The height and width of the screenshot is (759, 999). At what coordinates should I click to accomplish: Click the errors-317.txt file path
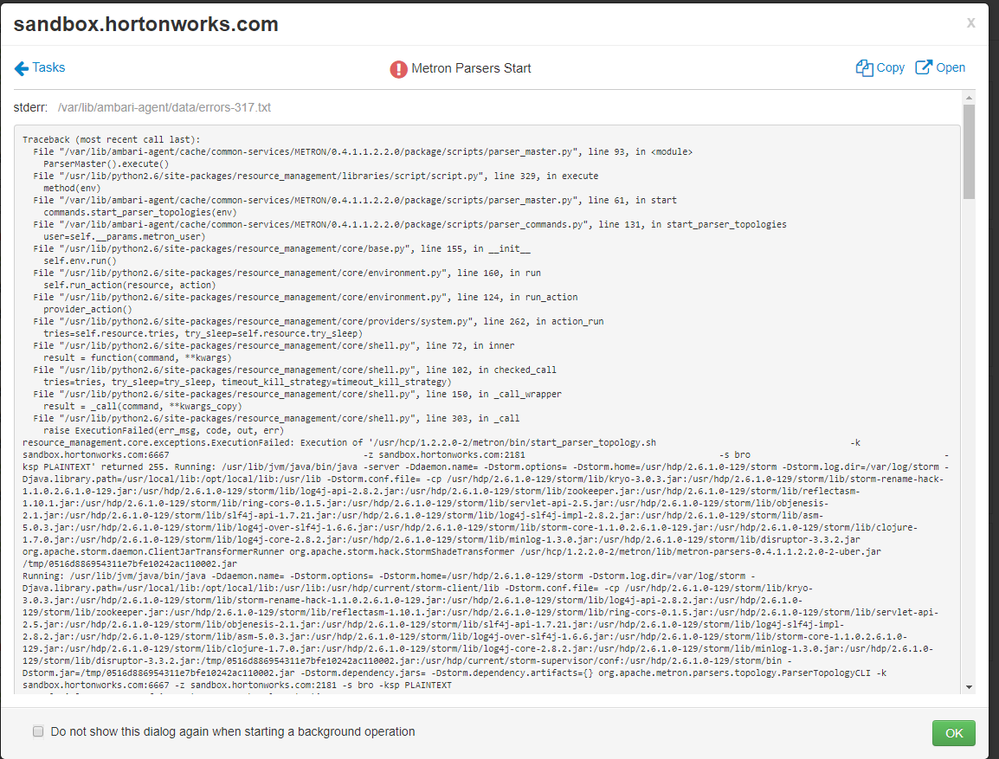pyautogui.click(x=166, y=106)
